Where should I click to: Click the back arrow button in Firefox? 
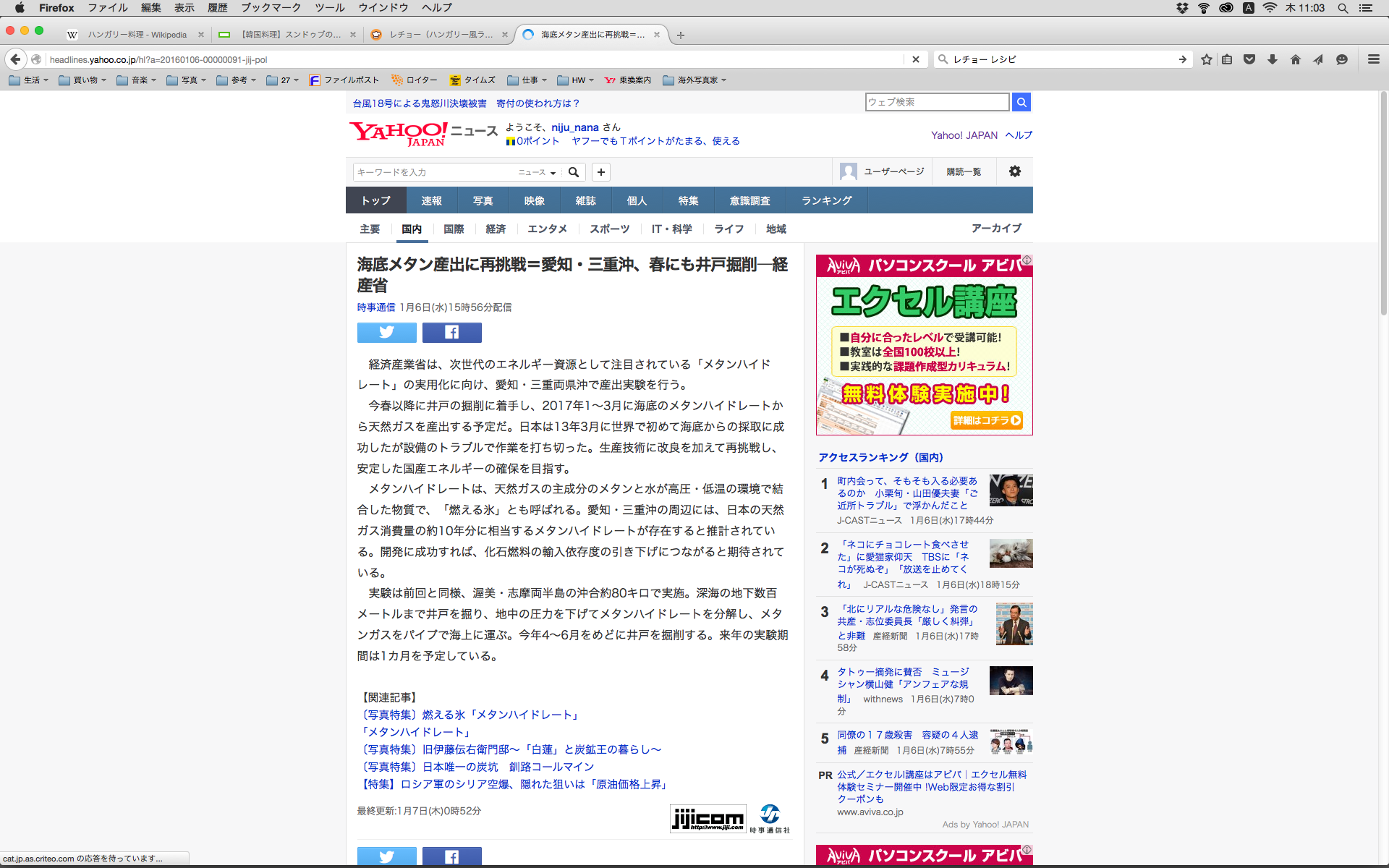pyautogui.click(x=15, y=59)
